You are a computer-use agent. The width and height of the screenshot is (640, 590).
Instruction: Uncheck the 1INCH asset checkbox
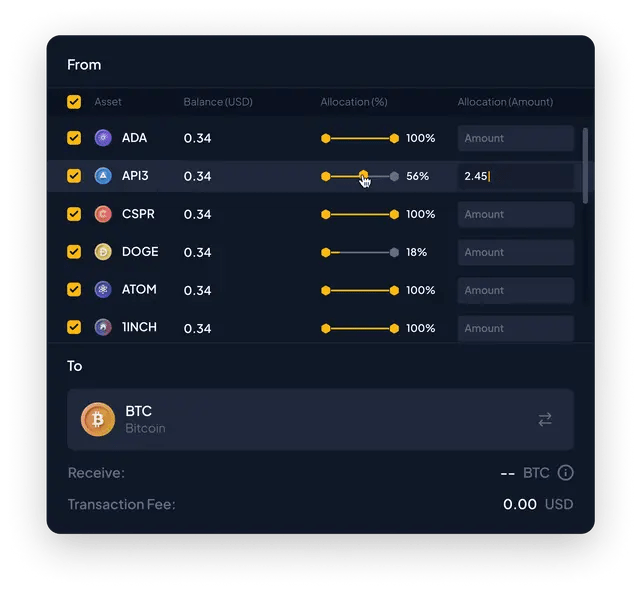click(x=74, y=327)
